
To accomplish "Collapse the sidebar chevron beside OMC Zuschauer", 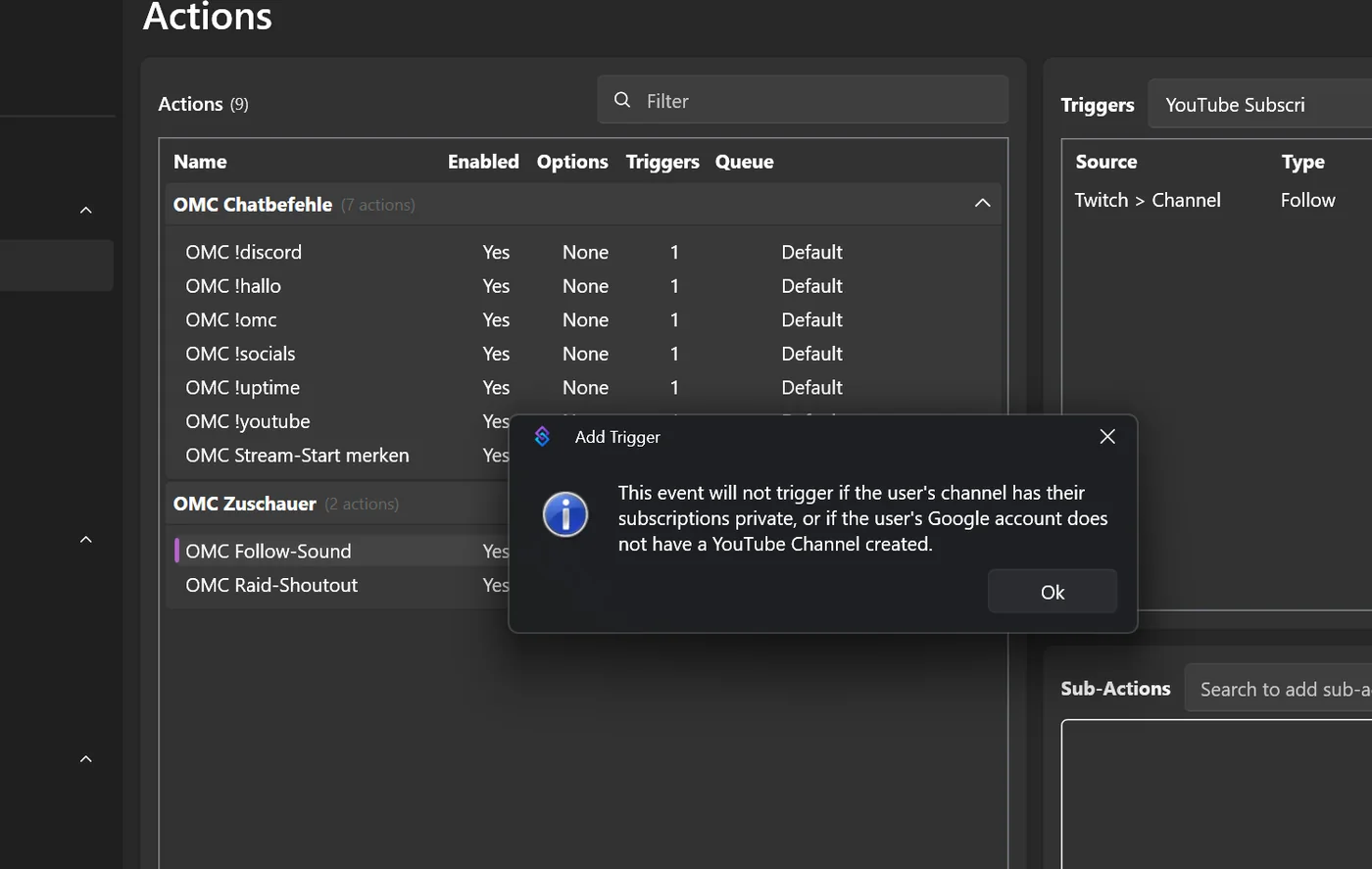I will point(86,539).
